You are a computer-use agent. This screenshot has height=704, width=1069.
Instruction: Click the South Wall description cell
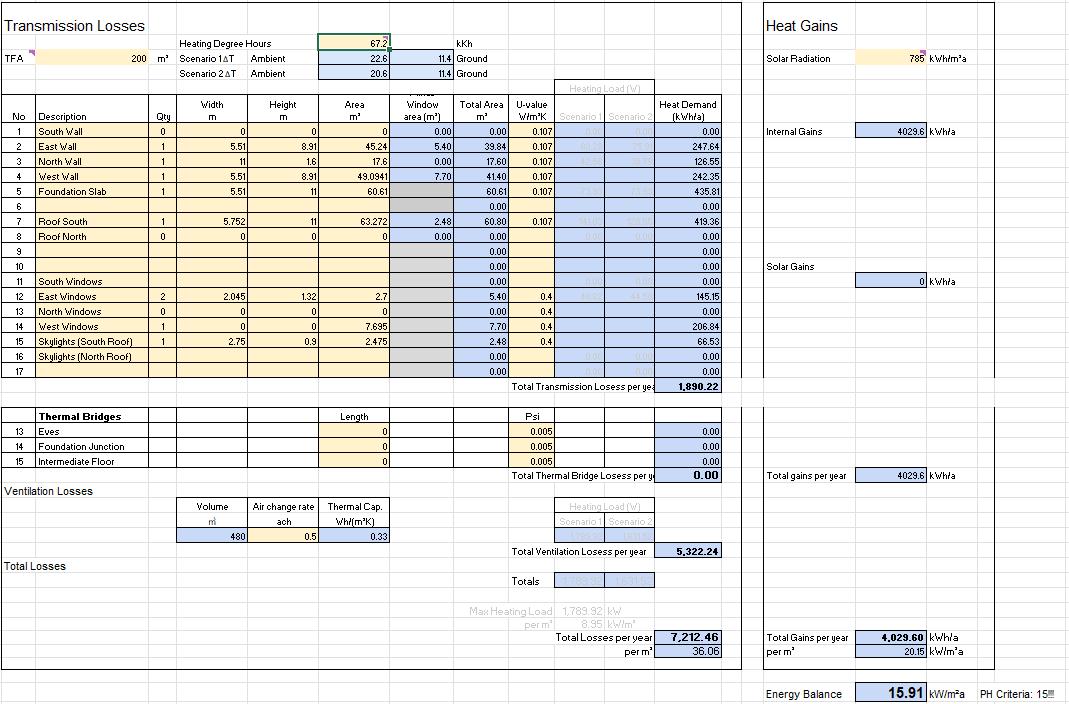click(x=92, y=132)
